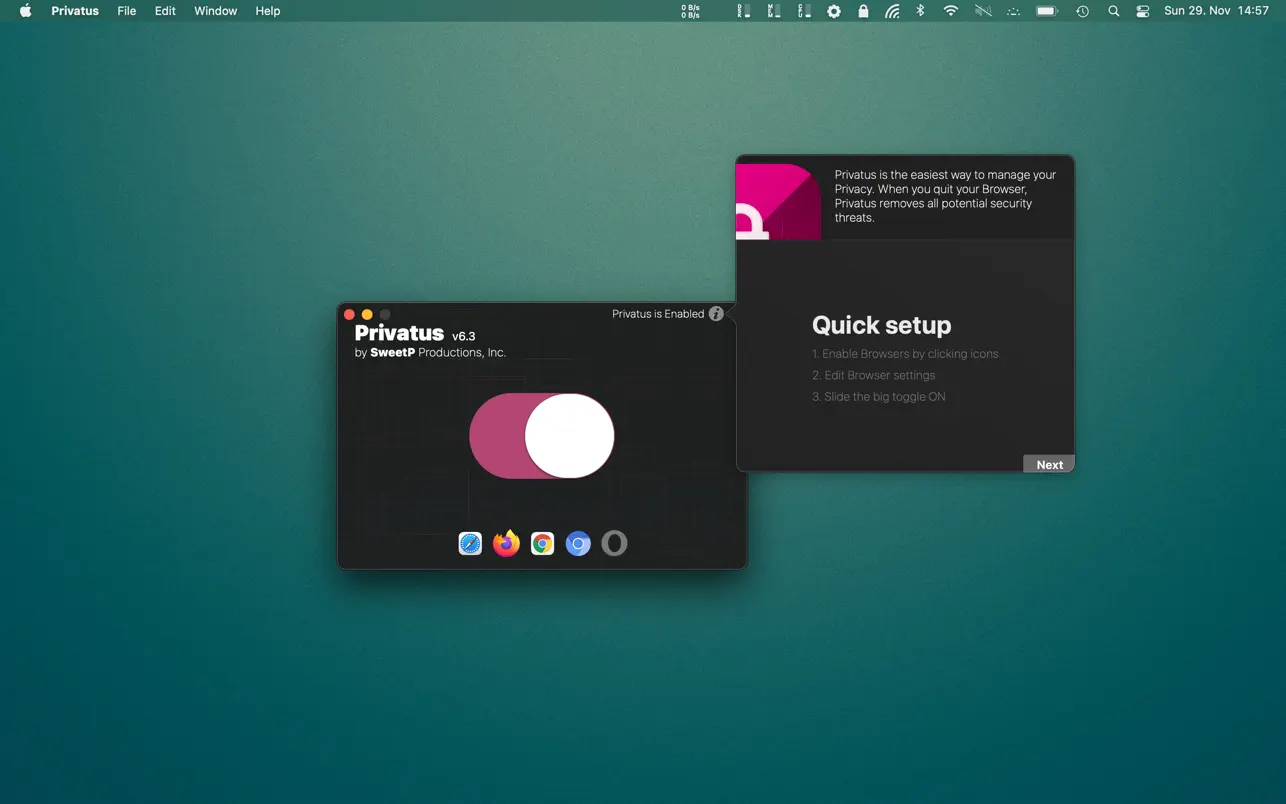Screen dimensions: 1286x804
Task: Click the muted volume icon in menu bar
Action: click(983, 11)
